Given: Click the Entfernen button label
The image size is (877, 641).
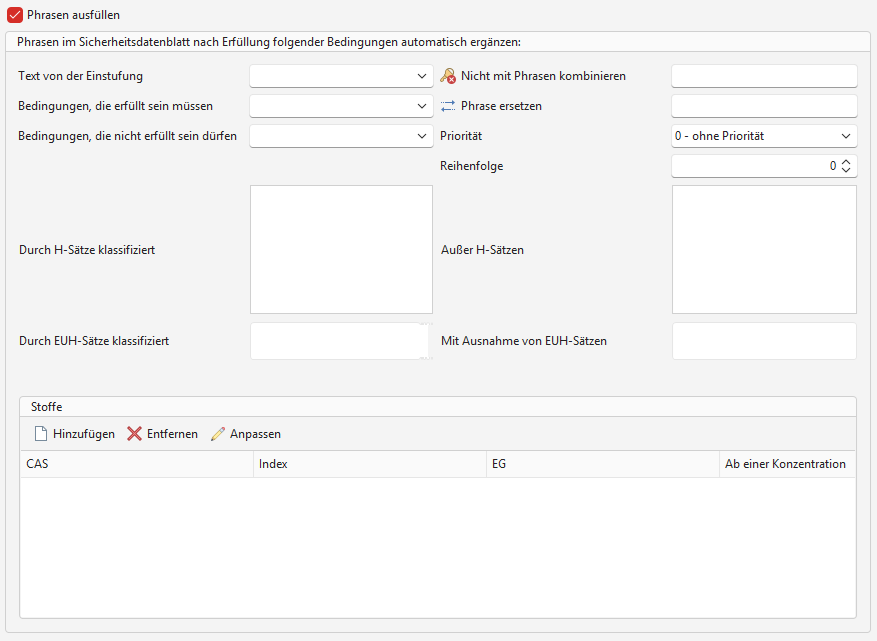Looking at the screenshot, I should pyautogui.click(x=172, y=434).
